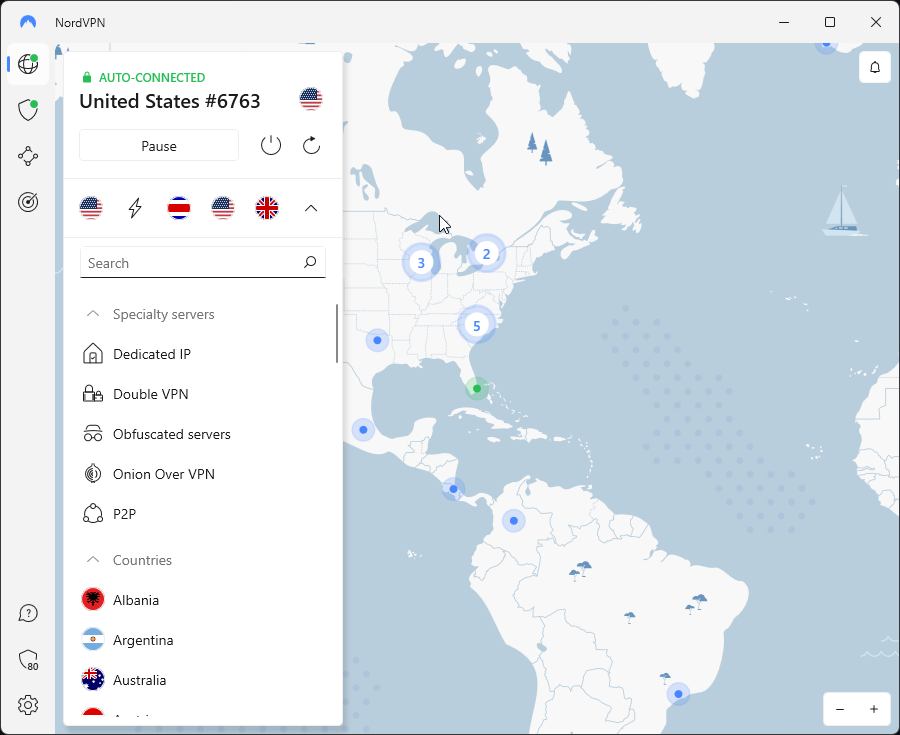Screen dimensions: 900x735
Task: Minimize the NordVPN window
Action: 783,22
